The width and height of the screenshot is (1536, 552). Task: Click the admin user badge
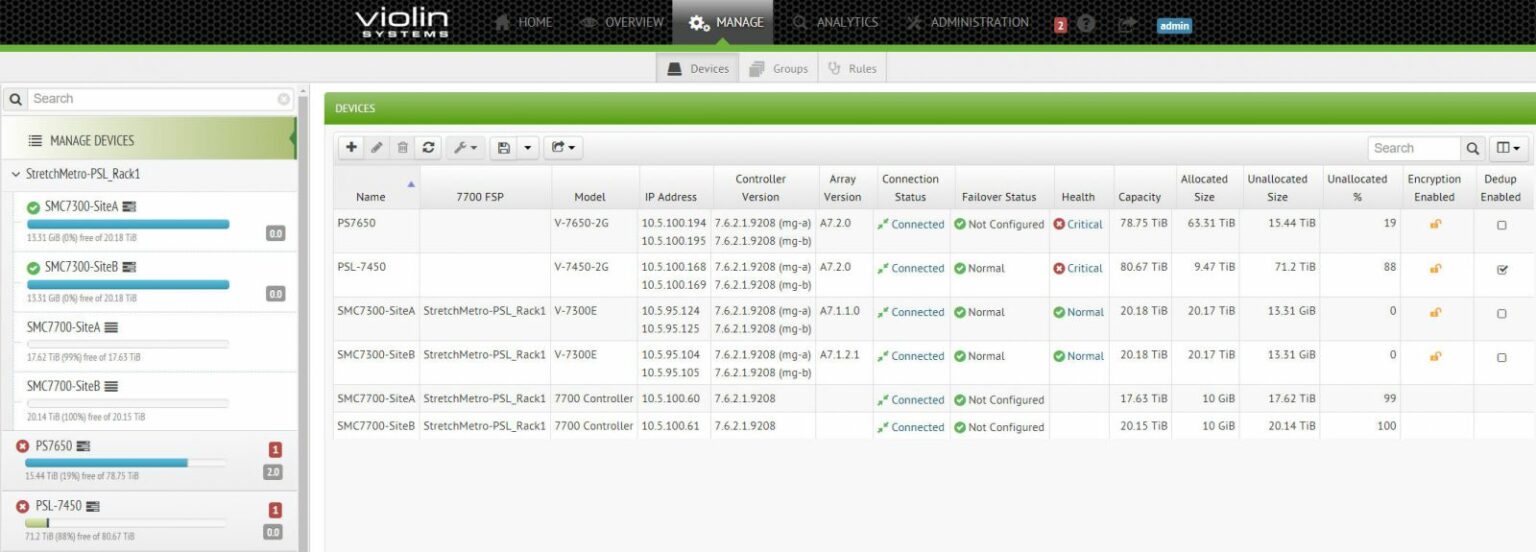click(x=1174, y=26)
